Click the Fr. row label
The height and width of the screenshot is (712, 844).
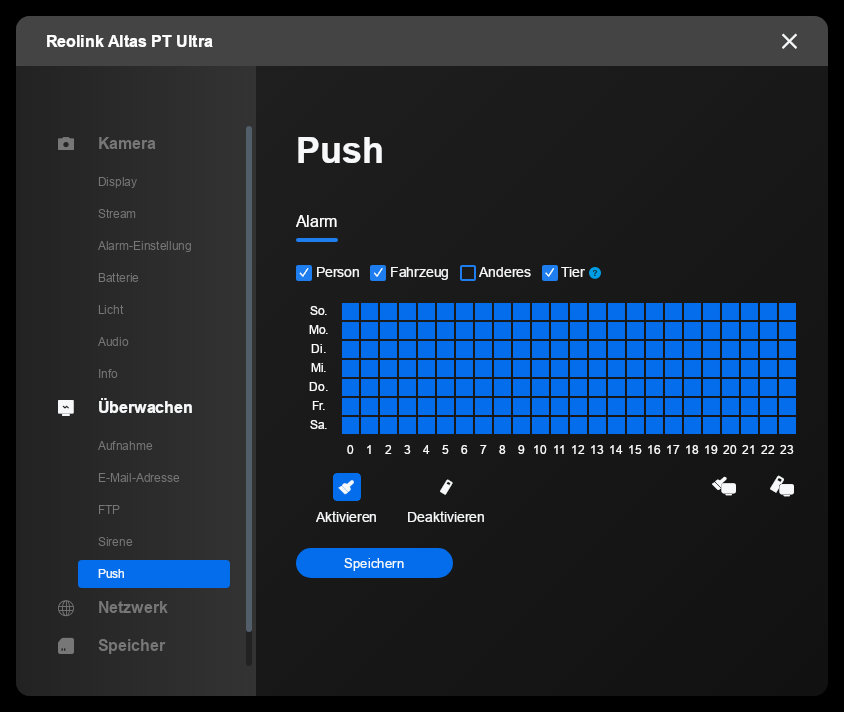click(x=319, y=406)
